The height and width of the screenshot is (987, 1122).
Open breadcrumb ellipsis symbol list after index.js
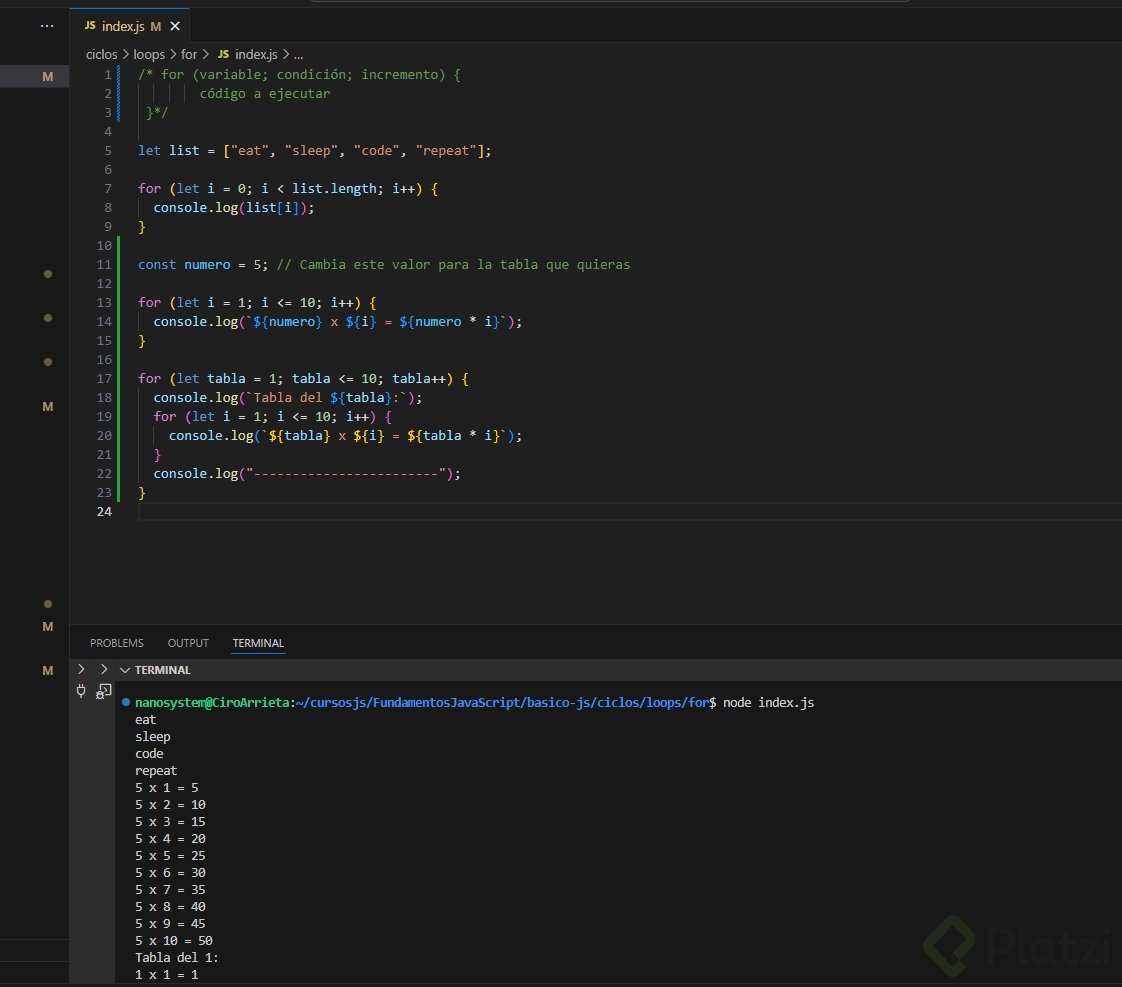coord(297,54)
